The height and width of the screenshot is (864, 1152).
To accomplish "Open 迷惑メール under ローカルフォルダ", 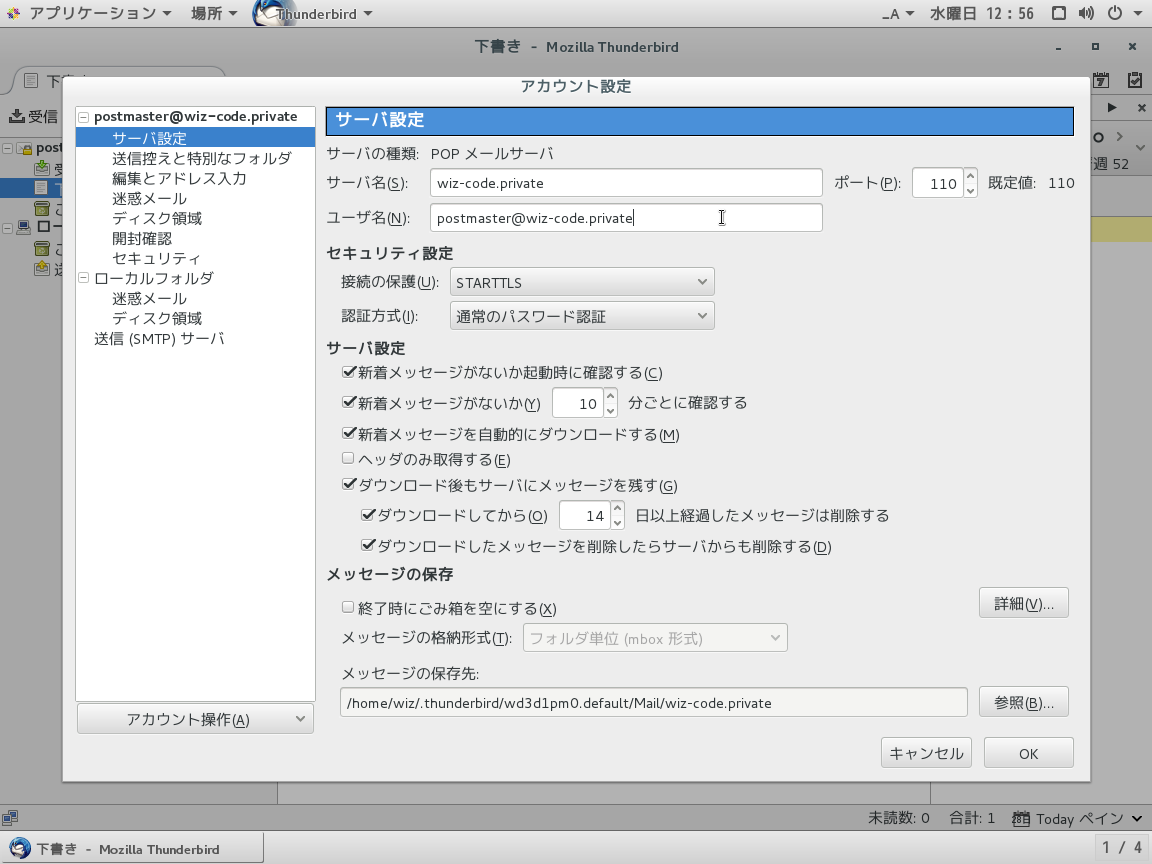I will [x=149, y=298].
